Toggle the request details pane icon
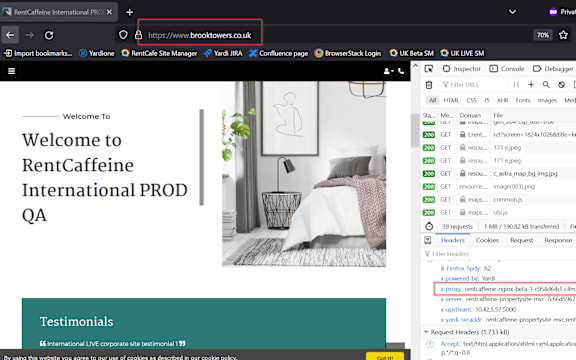Screen dimensions: 576x360 point(428,240)
